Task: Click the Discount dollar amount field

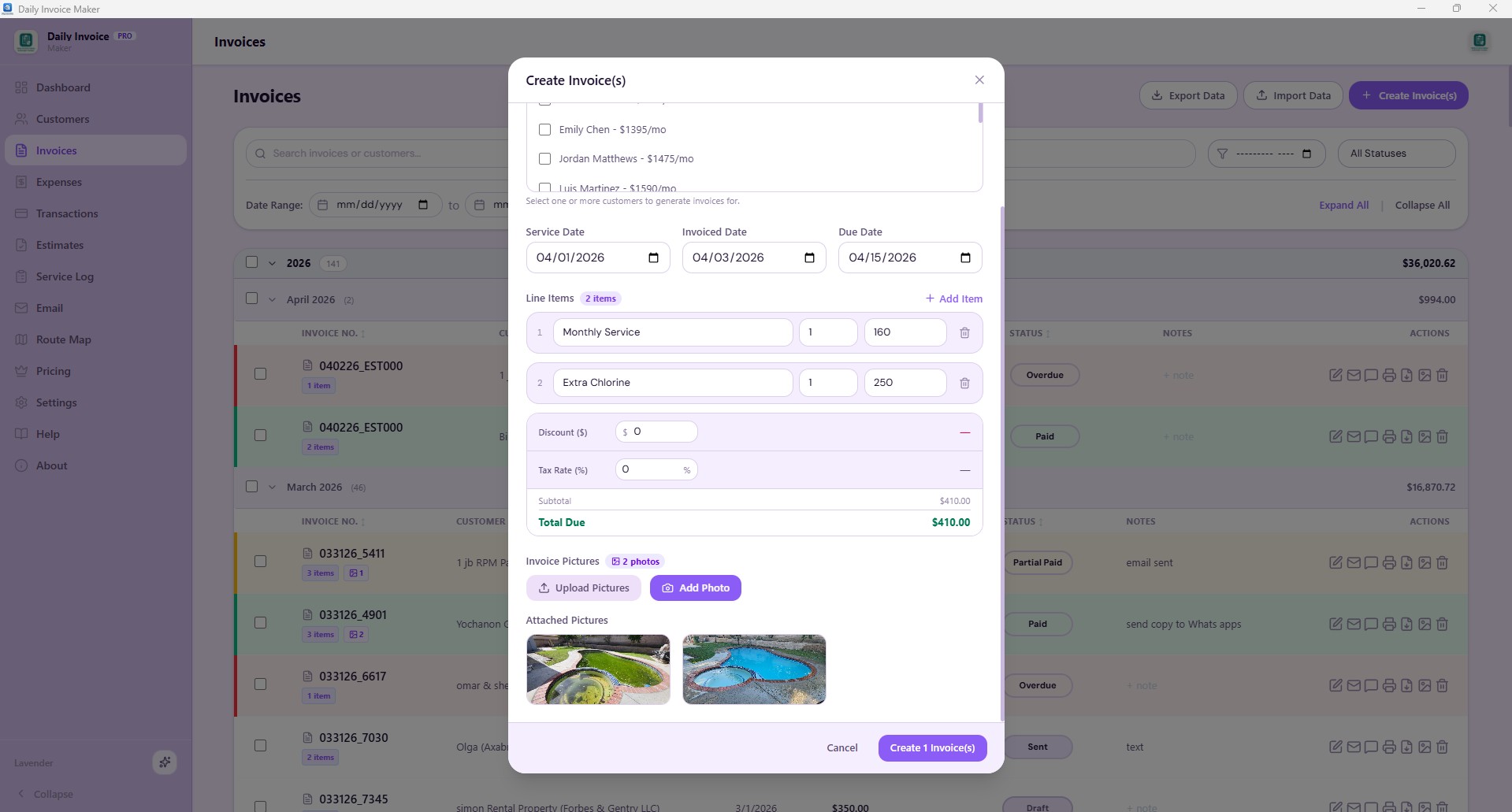Action: pos(656,432)
